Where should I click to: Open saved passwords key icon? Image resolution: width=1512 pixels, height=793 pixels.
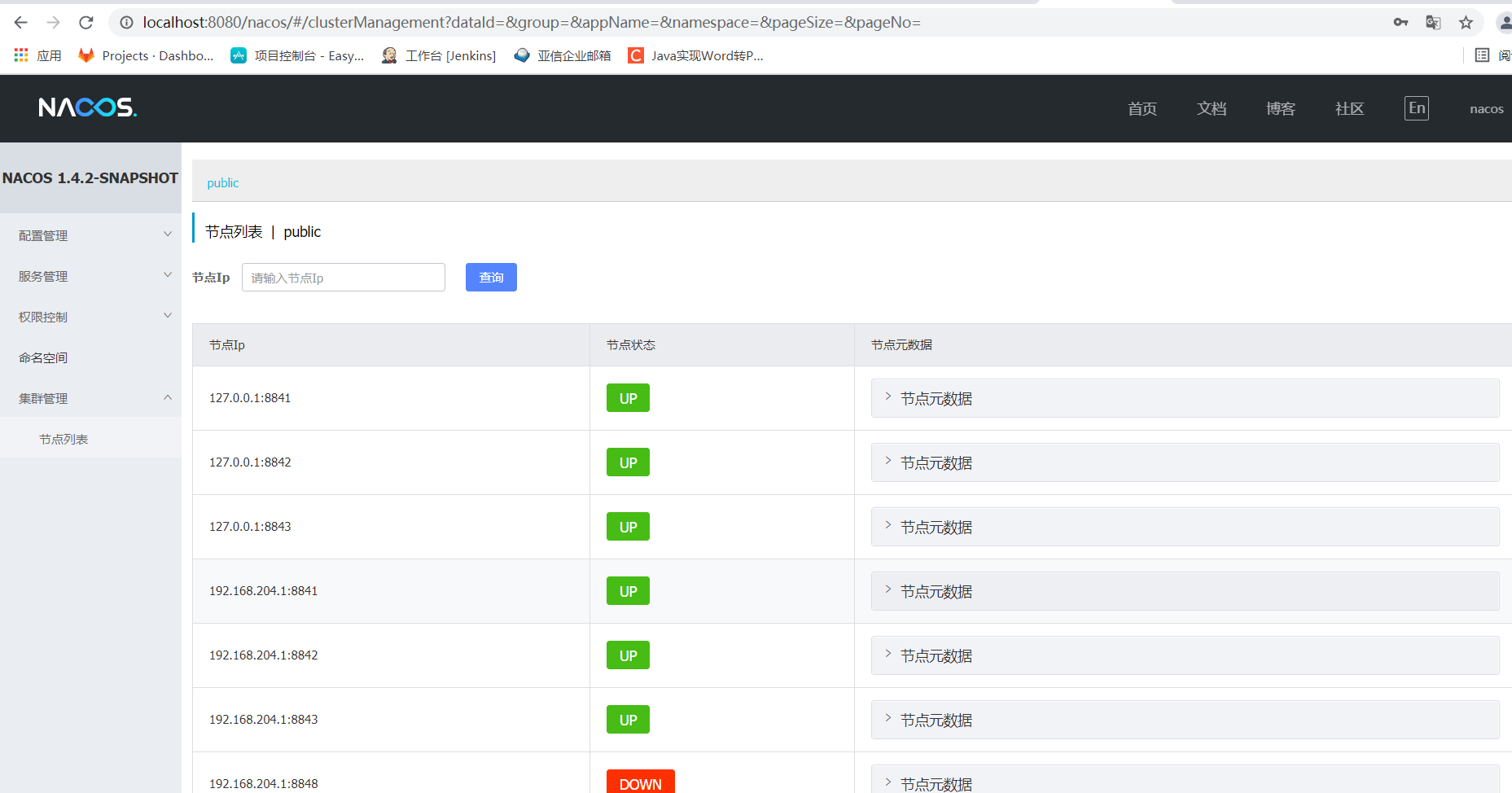pos(1400,23)
